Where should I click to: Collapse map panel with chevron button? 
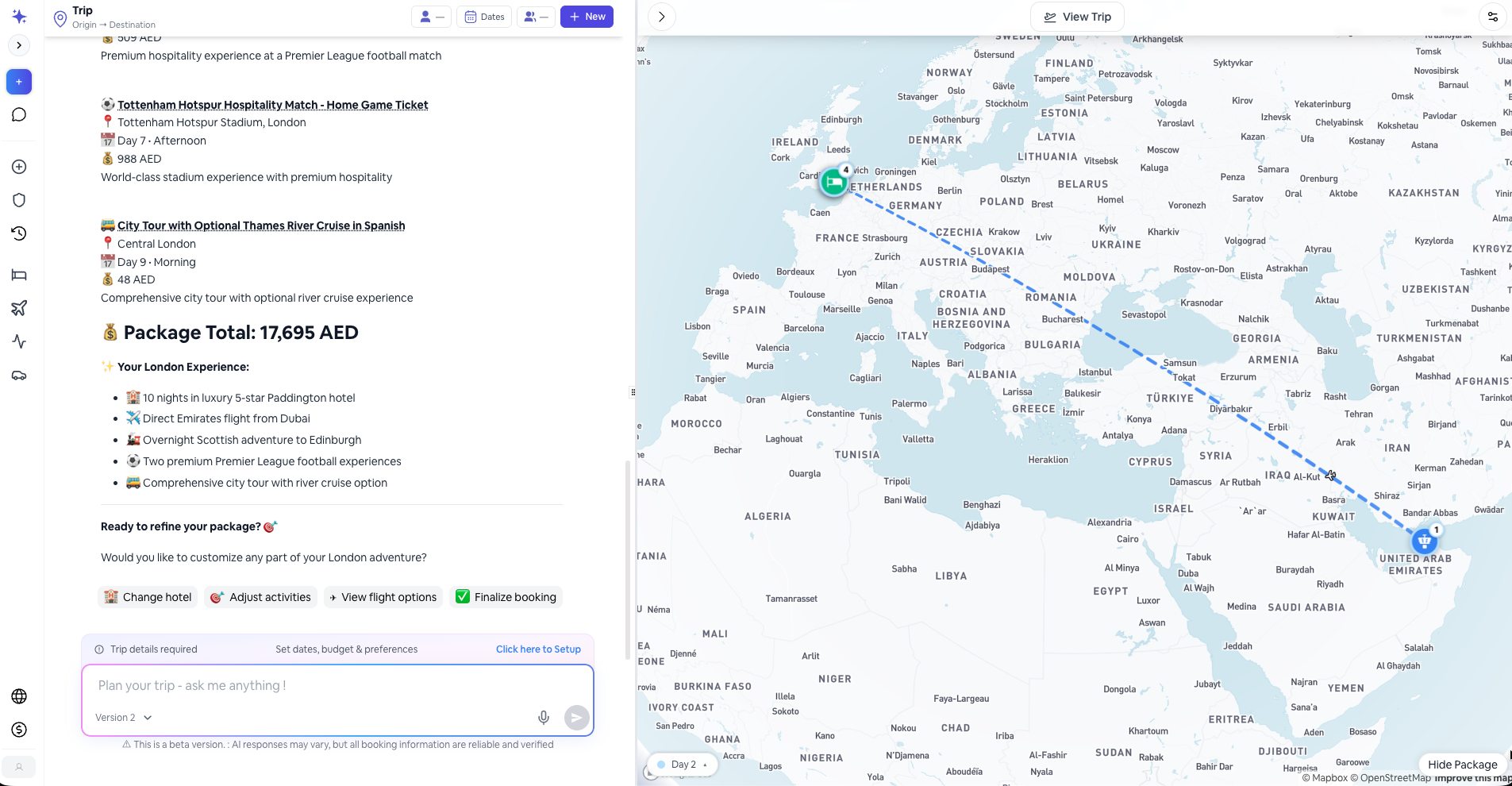tap(662, 17)
